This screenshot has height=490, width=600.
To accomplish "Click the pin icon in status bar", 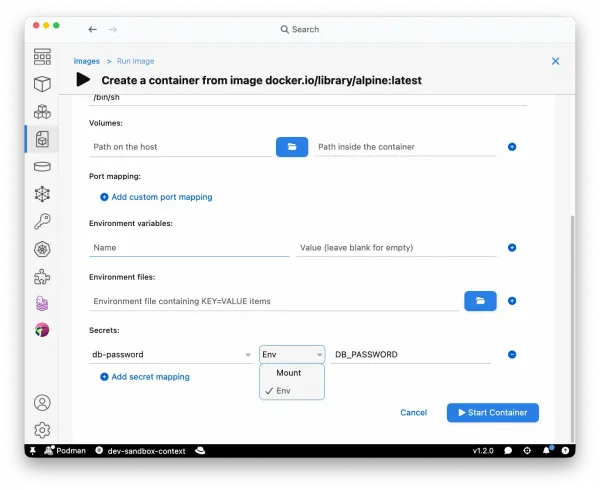I will (x=33, y=451).
